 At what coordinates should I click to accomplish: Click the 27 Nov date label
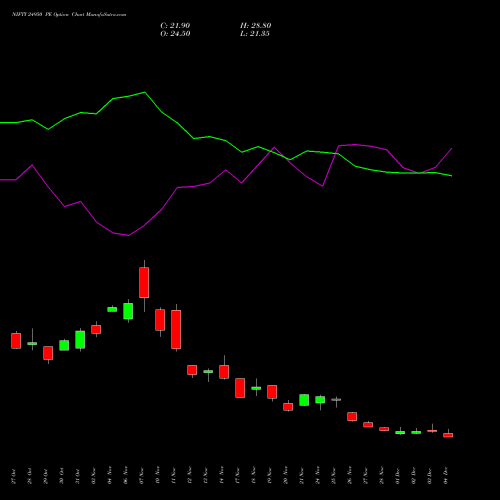point(366,476)
